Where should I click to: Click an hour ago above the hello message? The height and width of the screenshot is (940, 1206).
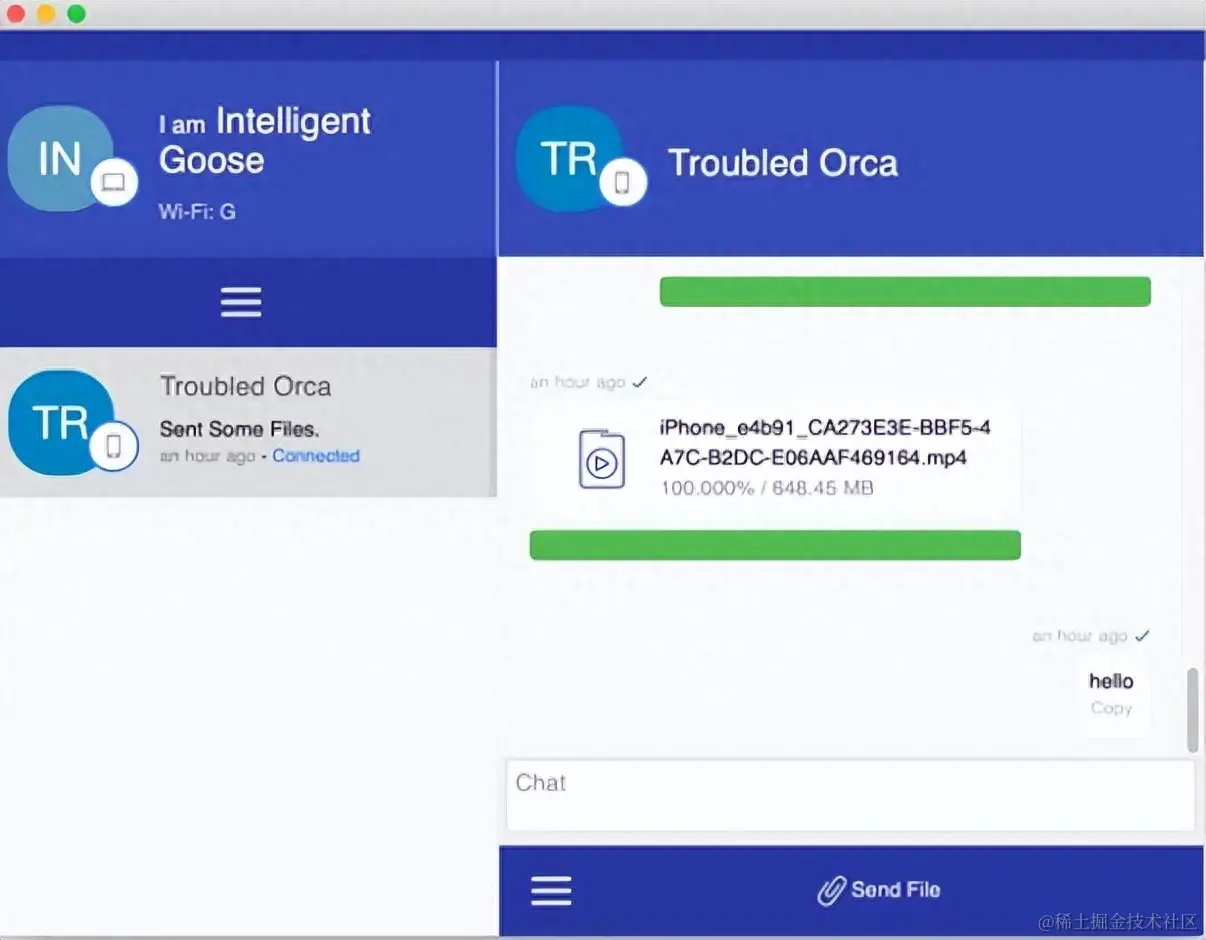pyautogui.click(x=1080, y=636)
